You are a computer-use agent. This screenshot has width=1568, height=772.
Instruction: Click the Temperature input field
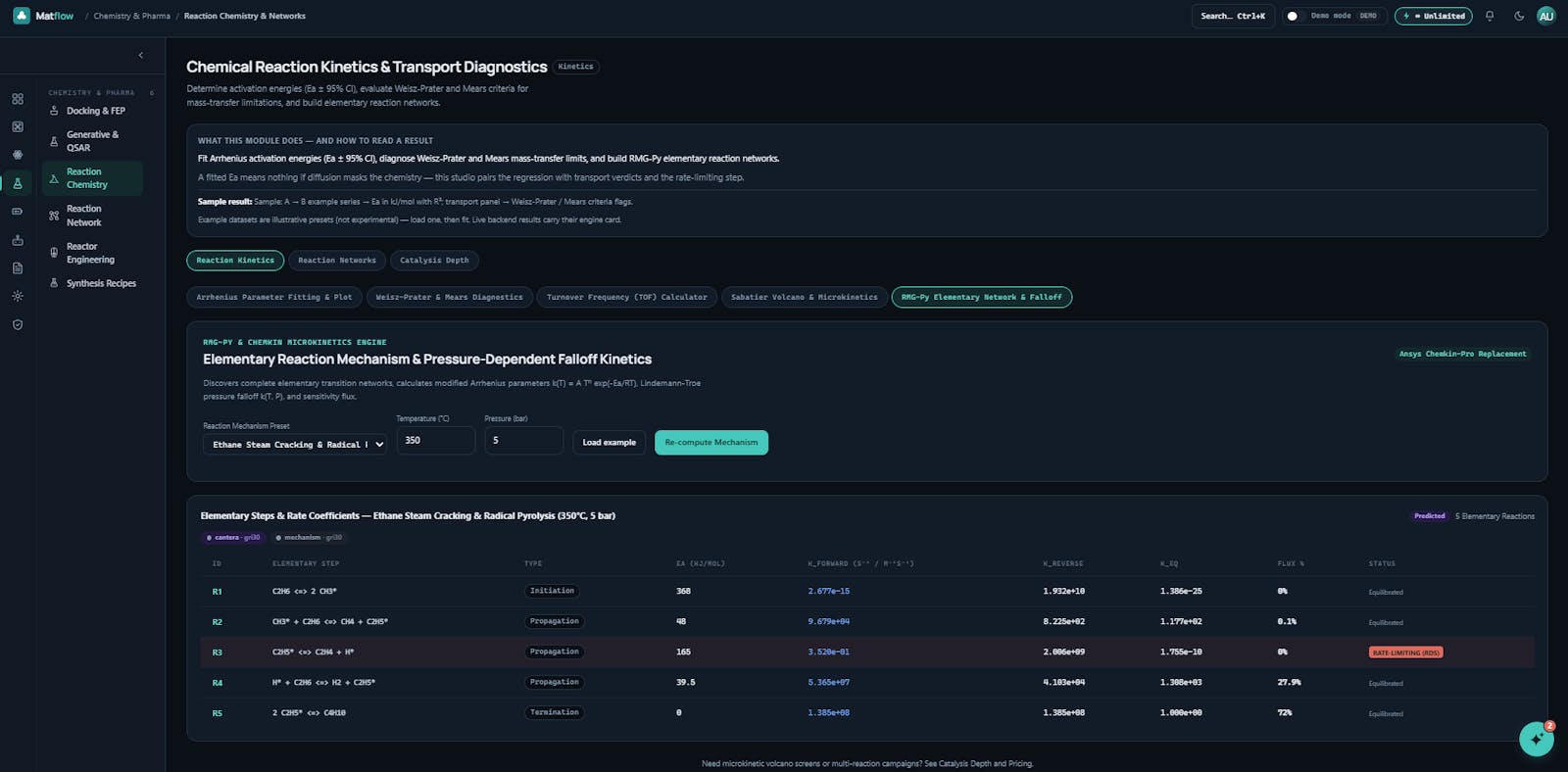[x=435, y=441]
